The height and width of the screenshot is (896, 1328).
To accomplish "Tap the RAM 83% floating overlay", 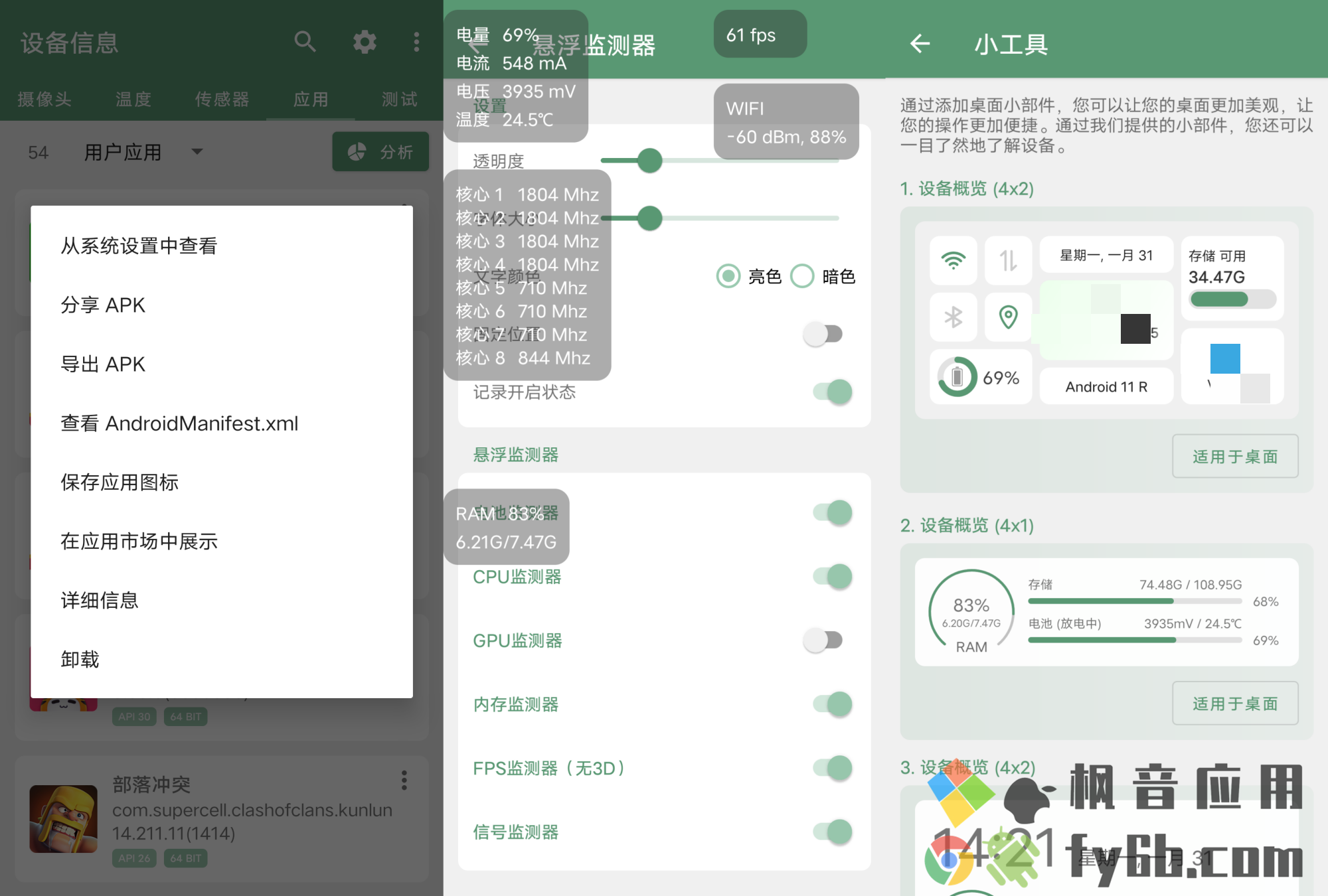I will coord(507,527).
